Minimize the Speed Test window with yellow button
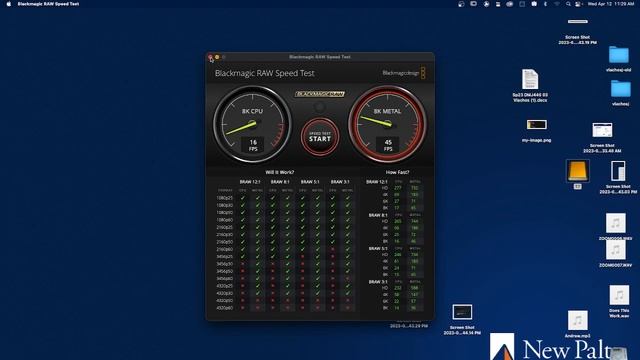640x360 pixels. click(x=217, y=57)
